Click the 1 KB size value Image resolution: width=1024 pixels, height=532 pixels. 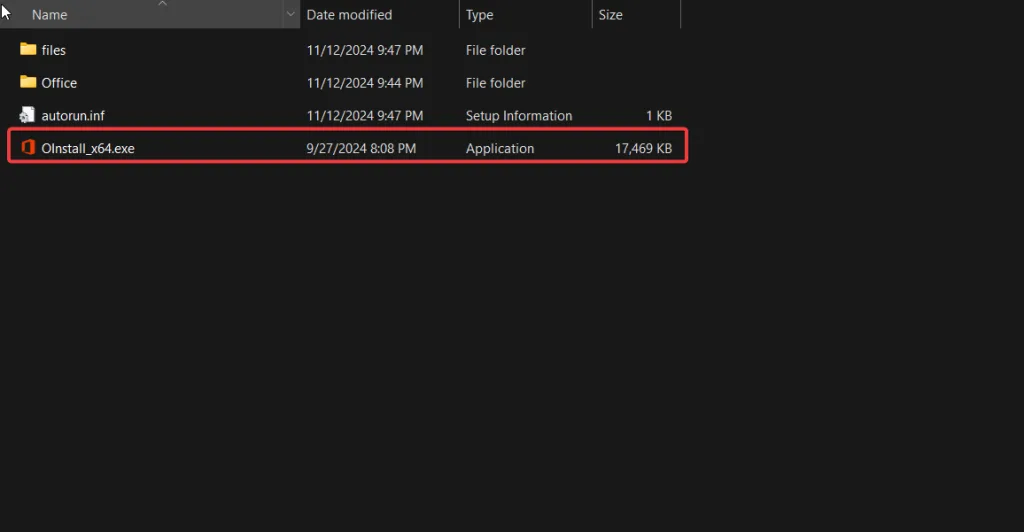[x=659, y=116]
